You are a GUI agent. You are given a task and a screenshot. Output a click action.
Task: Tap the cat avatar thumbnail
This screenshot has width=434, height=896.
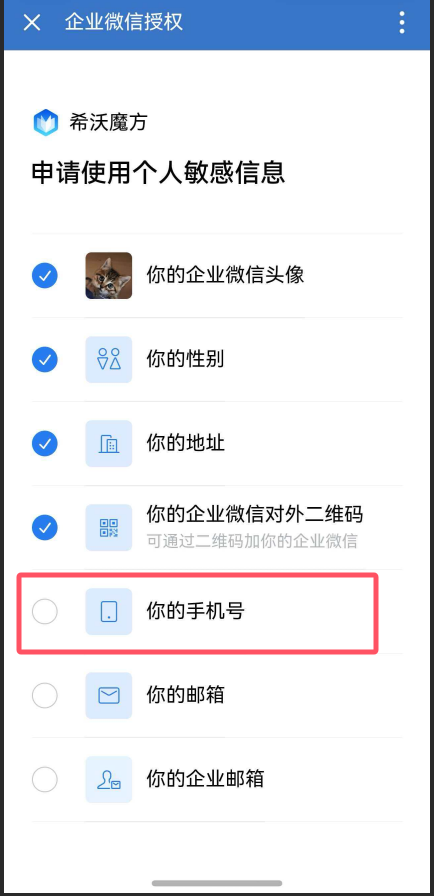click(x=108, y=275)
